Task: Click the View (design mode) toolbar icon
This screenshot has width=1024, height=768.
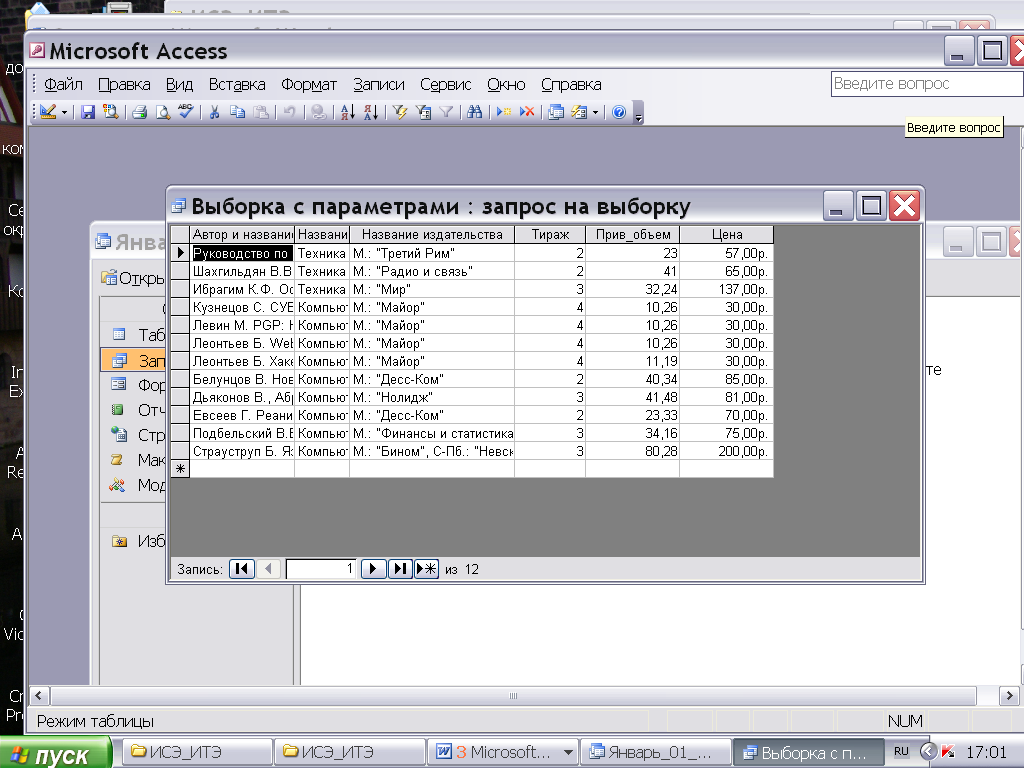Action: 48,112
